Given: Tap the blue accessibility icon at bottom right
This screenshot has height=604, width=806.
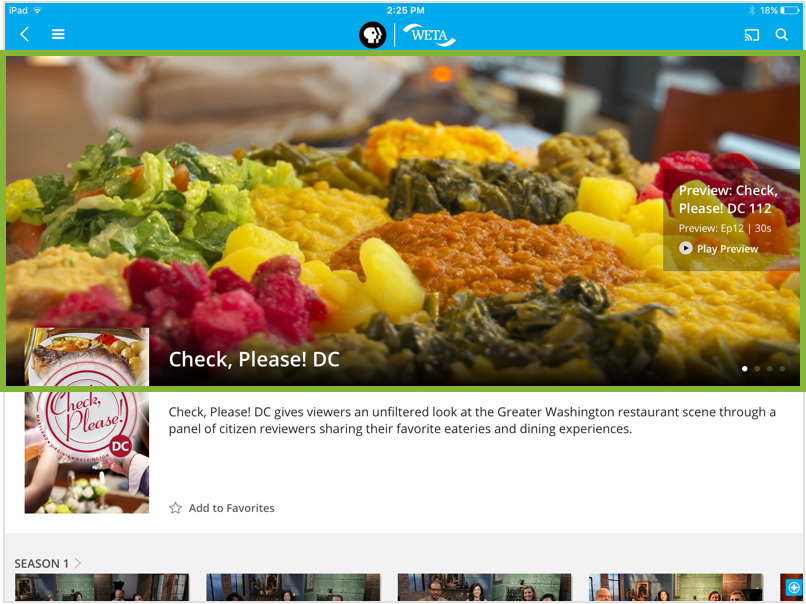Looking at the screenshot, I should (x=793, y=587).
